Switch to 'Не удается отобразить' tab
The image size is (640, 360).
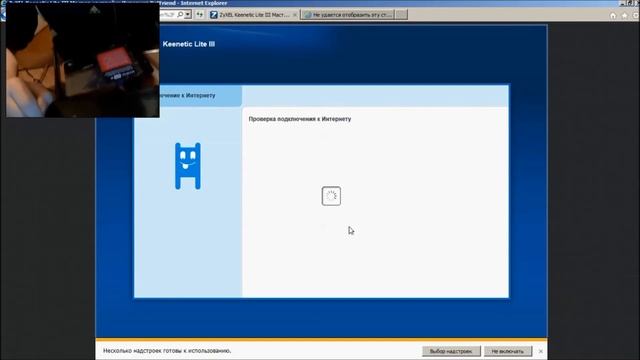(x=348, y=15)
